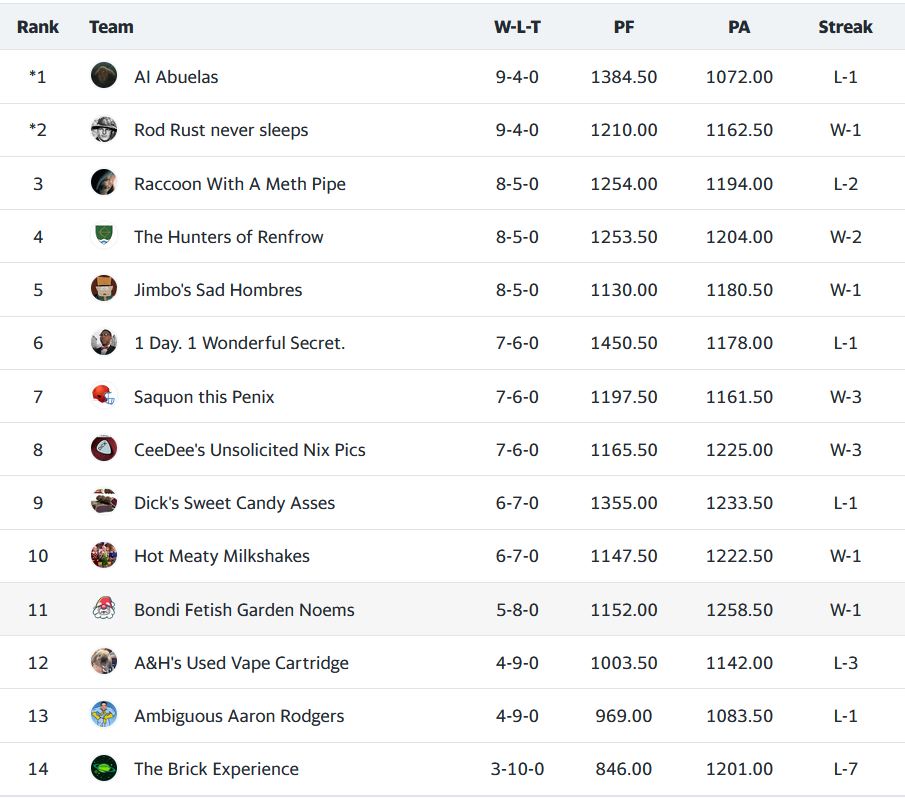Click the Al Abuelas team avatar

point(104,76)
